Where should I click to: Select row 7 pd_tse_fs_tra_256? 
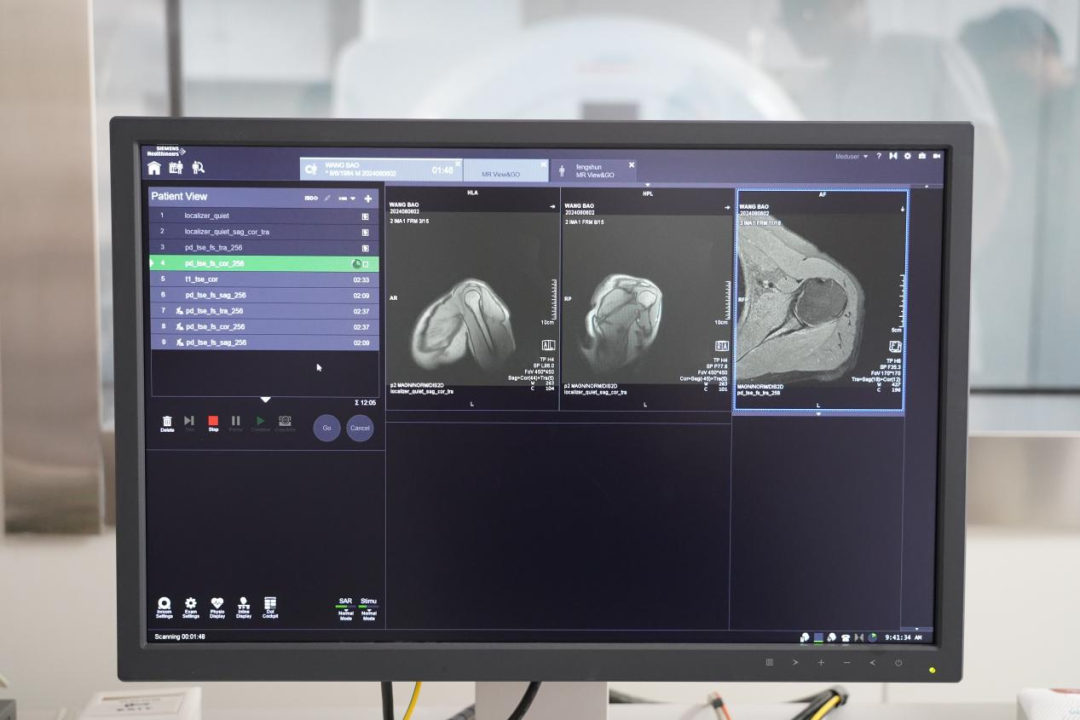264,311
